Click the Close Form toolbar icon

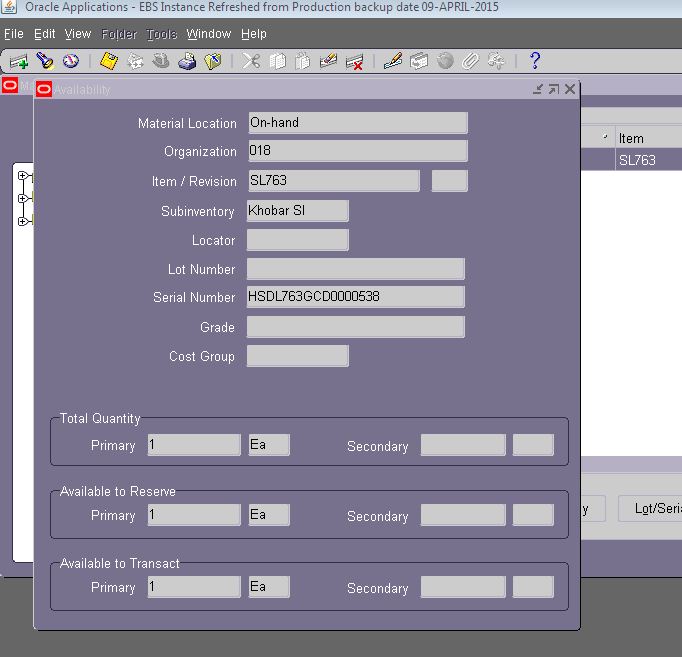[x=213, y=61]
